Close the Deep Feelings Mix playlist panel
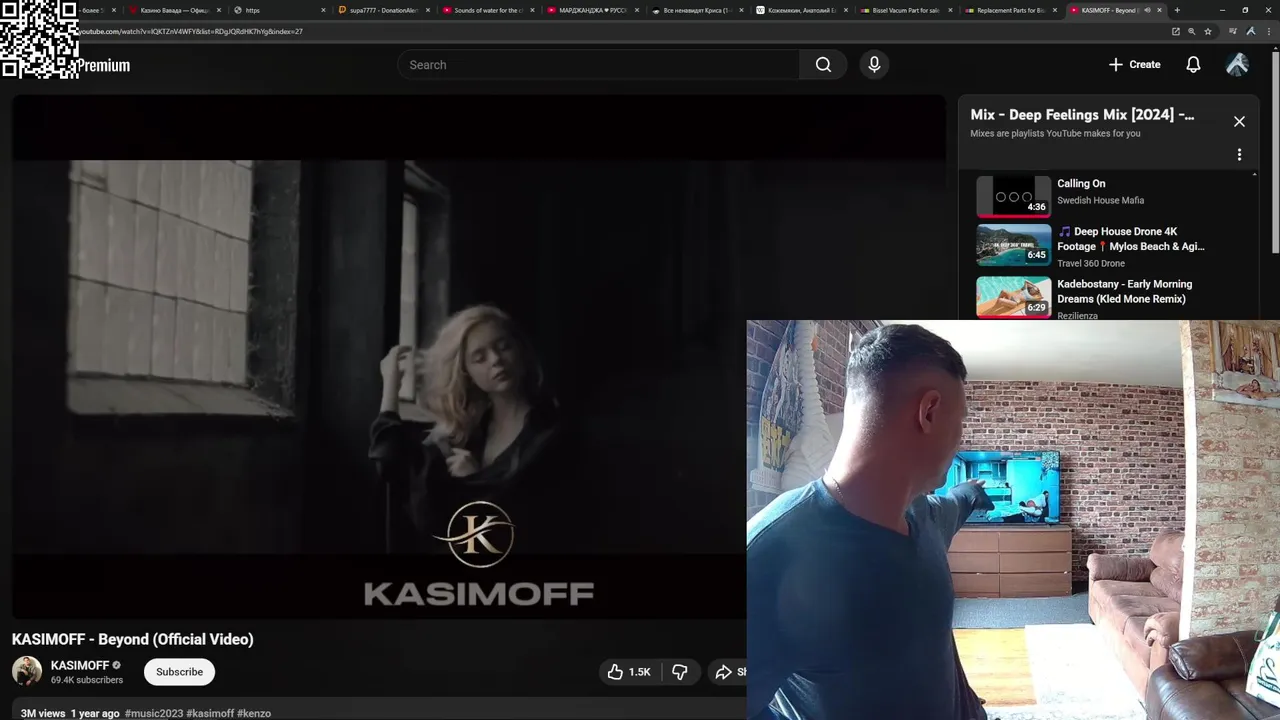The image size is (1280, 720). coord(1239,121)
